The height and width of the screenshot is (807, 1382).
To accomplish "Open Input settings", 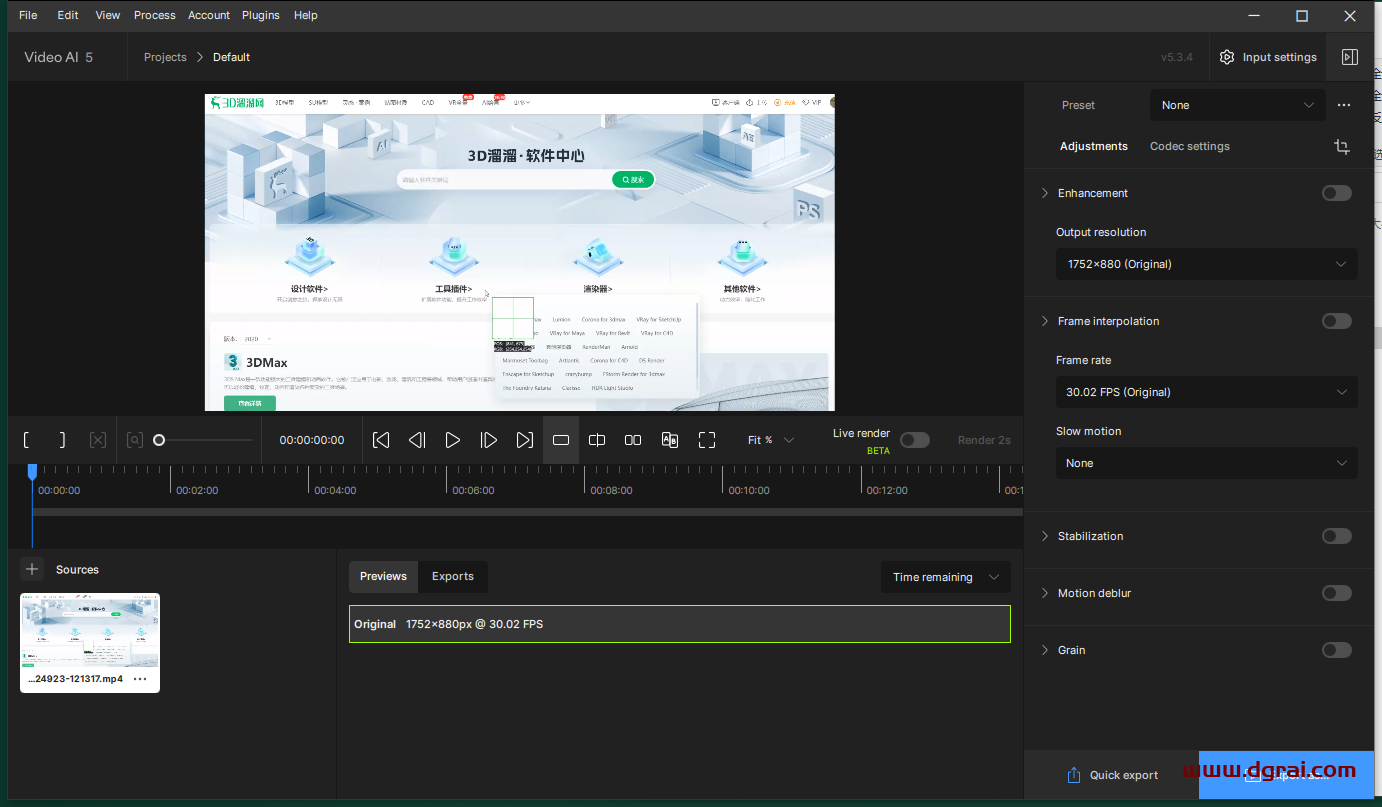I will pos(1268,57).
